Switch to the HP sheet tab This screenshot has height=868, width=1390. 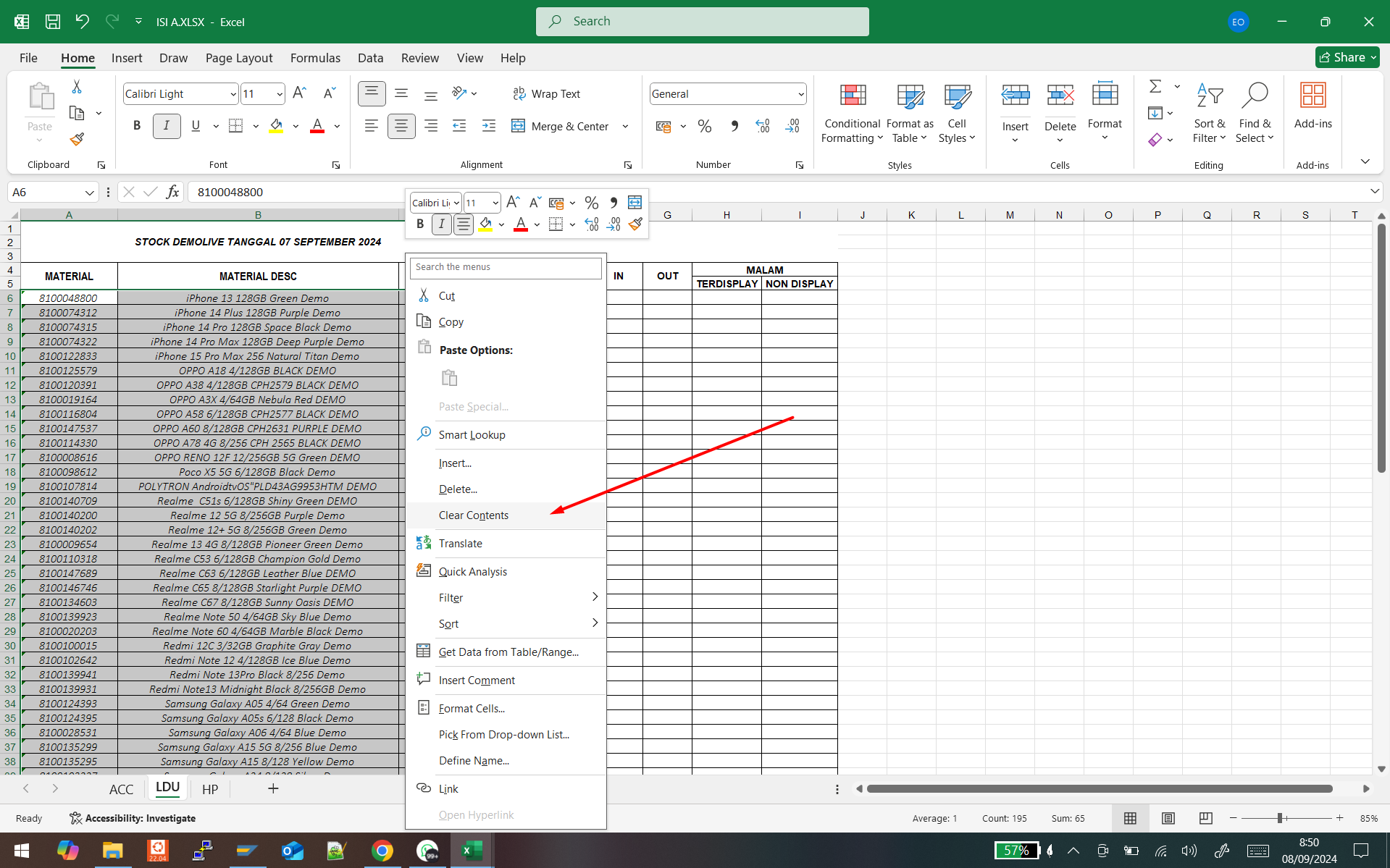tap(210, 789)
